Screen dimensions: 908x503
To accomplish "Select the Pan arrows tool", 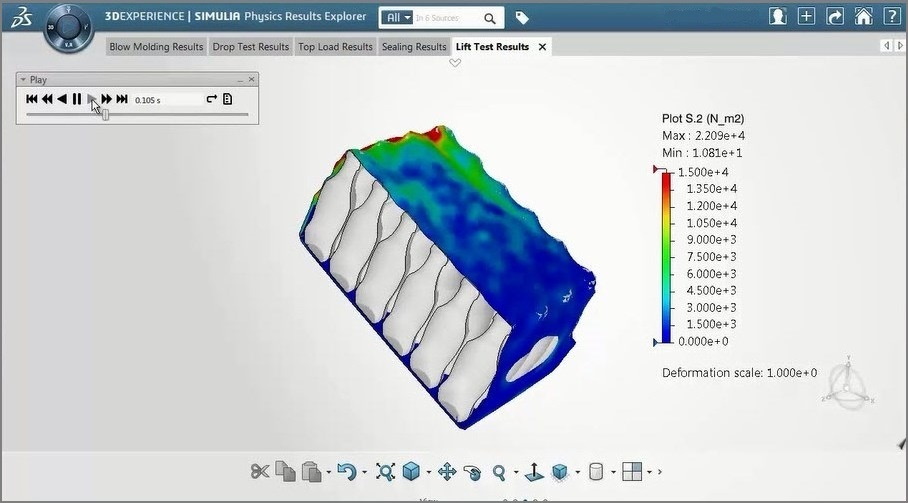I will click(447, 471).
